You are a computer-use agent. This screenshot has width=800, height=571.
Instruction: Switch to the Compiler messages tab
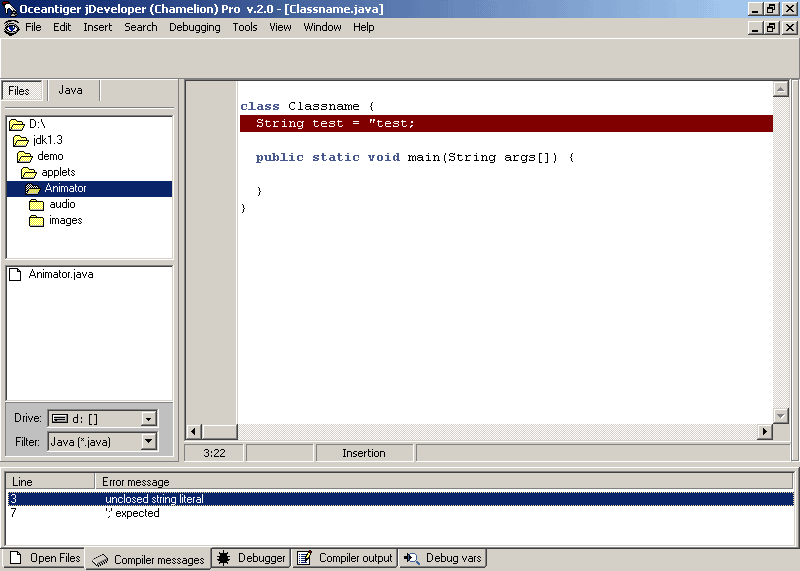[x=148, y=560]
